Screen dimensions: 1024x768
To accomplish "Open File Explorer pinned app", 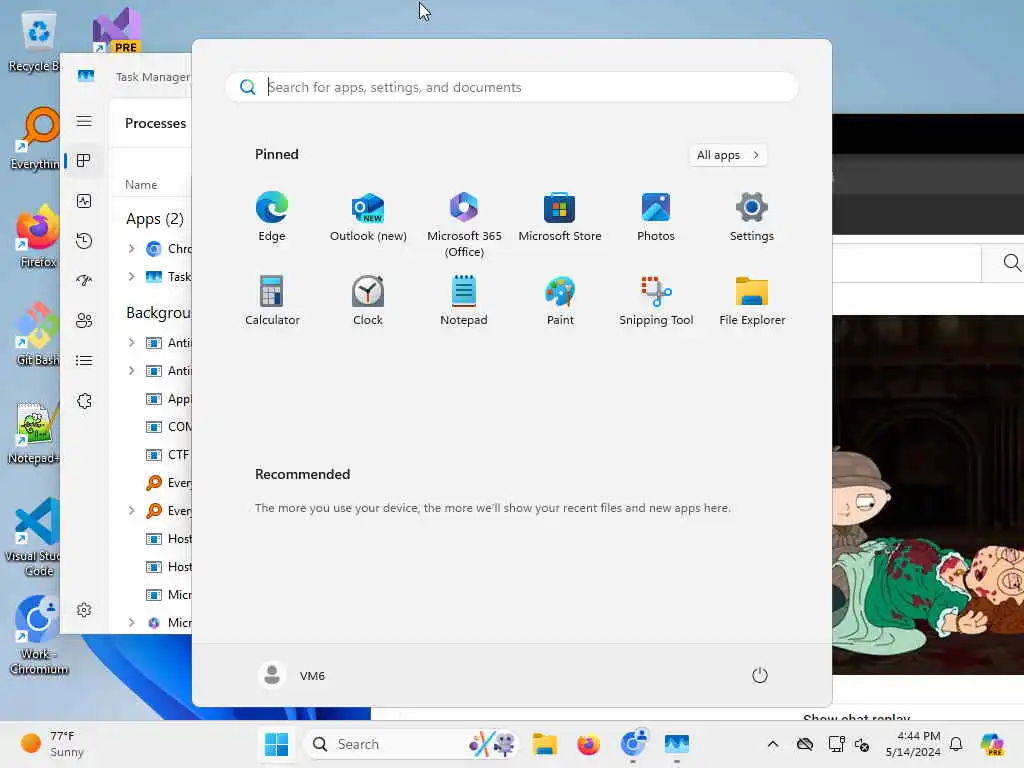I will tap(752, 300).
